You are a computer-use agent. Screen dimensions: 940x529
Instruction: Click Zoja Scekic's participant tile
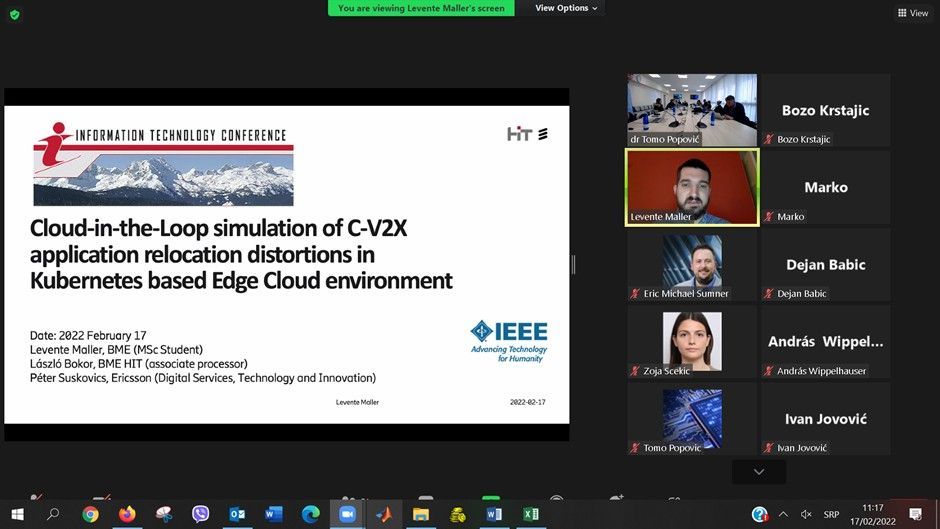click(x=692, y=342)
